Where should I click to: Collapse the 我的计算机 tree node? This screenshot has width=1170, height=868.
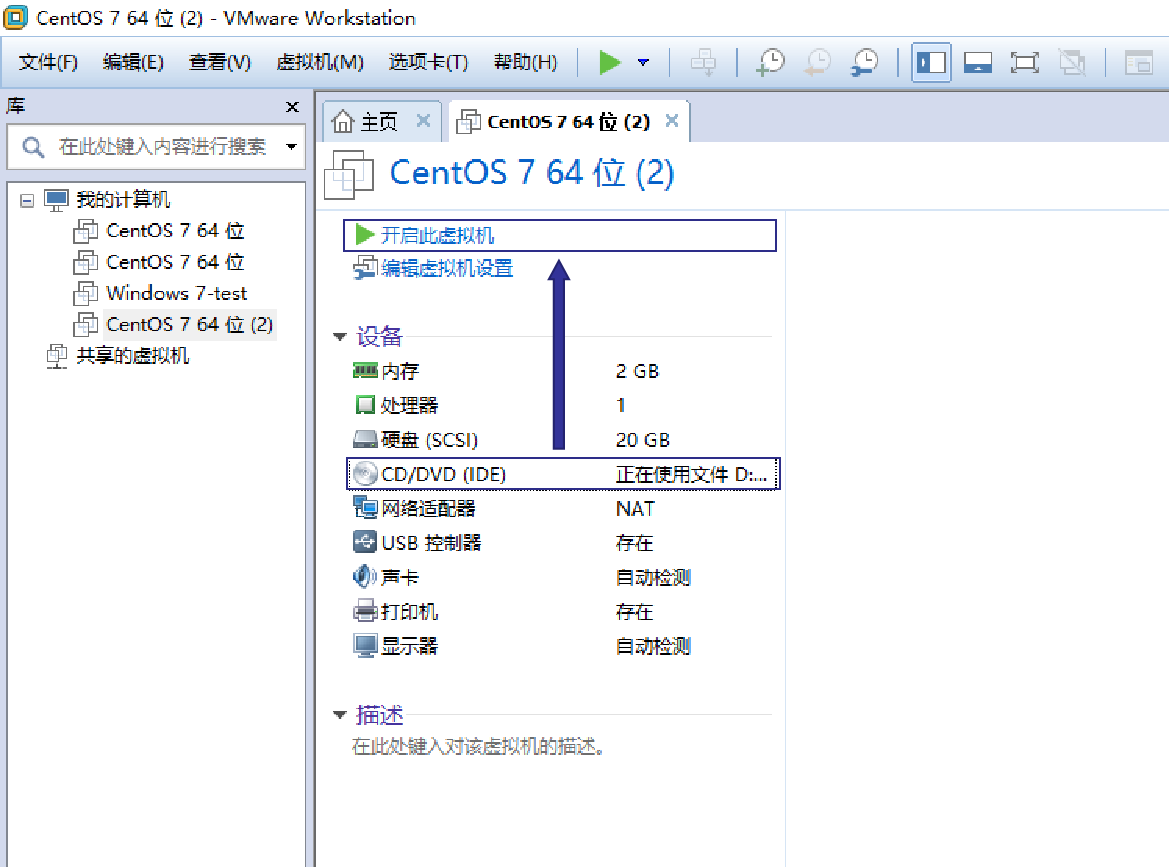coord(27,200)
